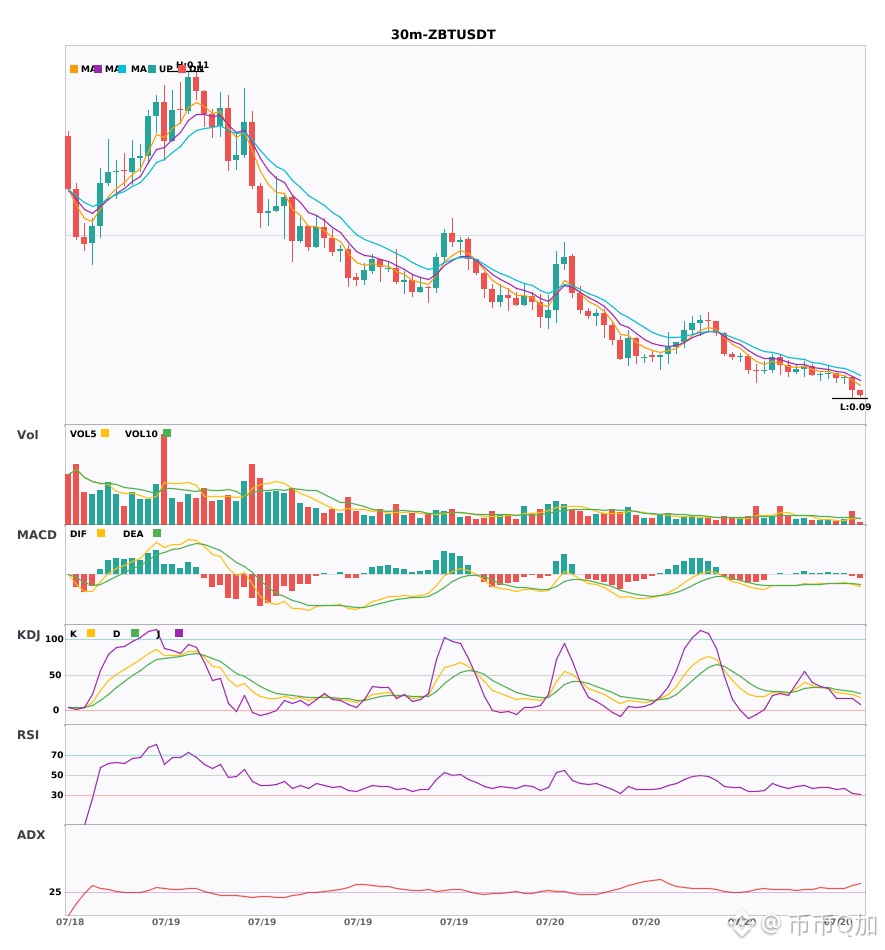
Task: Click the yellow VOL5 legend marker
Action: [x=105, y=433]
